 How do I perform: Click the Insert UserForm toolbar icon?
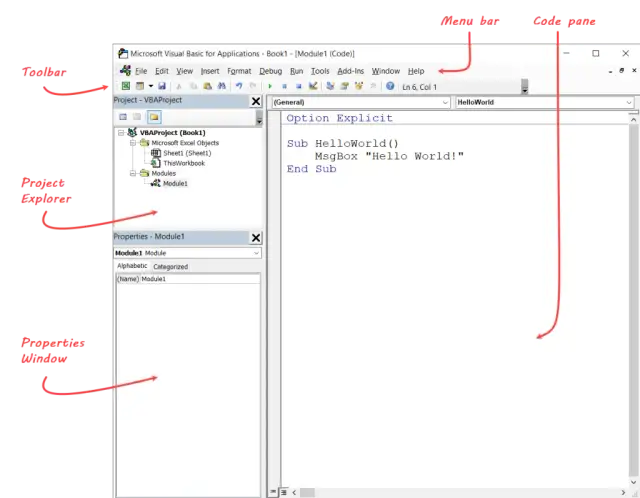(140, 86)
